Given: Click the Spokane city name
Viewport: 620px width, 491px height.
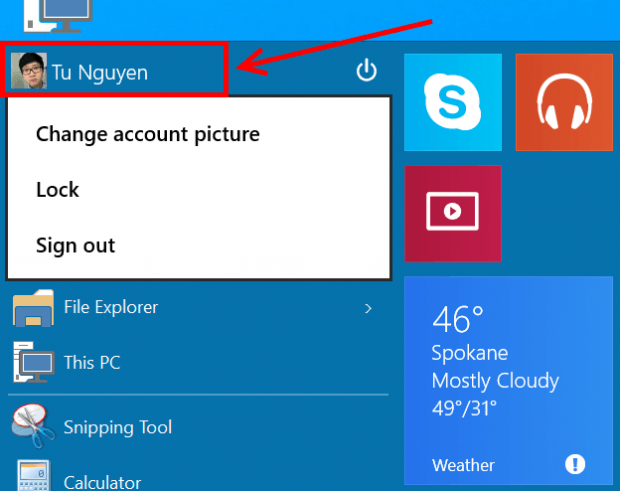Looking at the screenshot, I should [x=470, y=353].
